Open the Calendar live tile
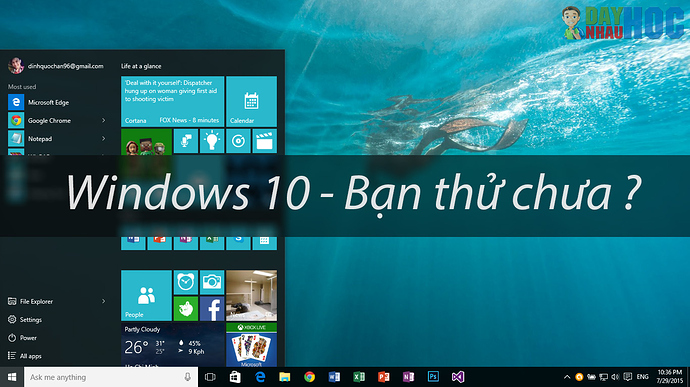 tap(251, 102)
